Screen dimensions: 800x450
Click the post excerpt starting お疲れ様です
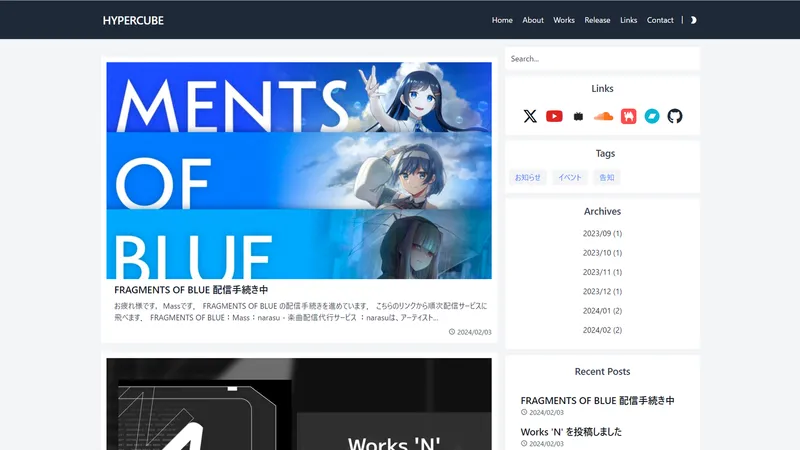coord(301,312)
